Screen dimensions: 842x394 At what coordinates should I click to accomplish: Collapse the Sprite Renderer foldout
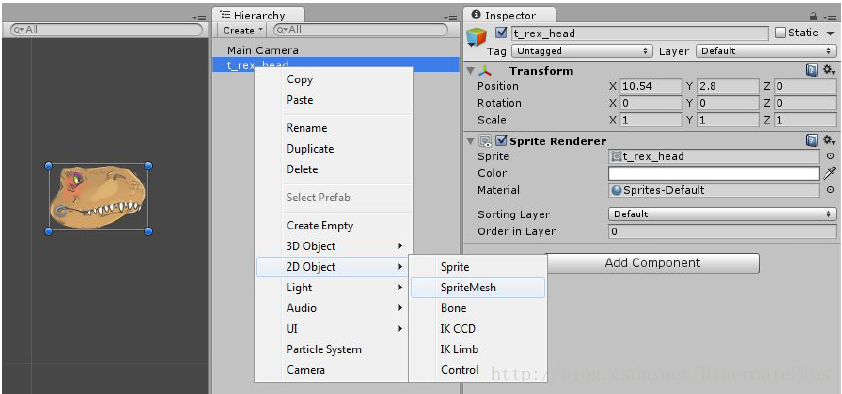click(470, 141)
